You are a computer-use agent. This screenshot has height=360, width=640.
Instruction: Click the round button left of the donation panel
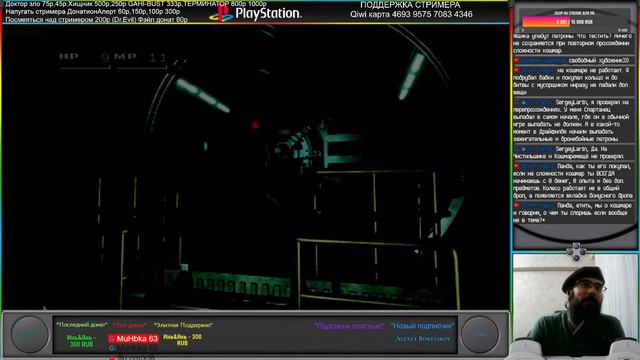click(29, 334)
